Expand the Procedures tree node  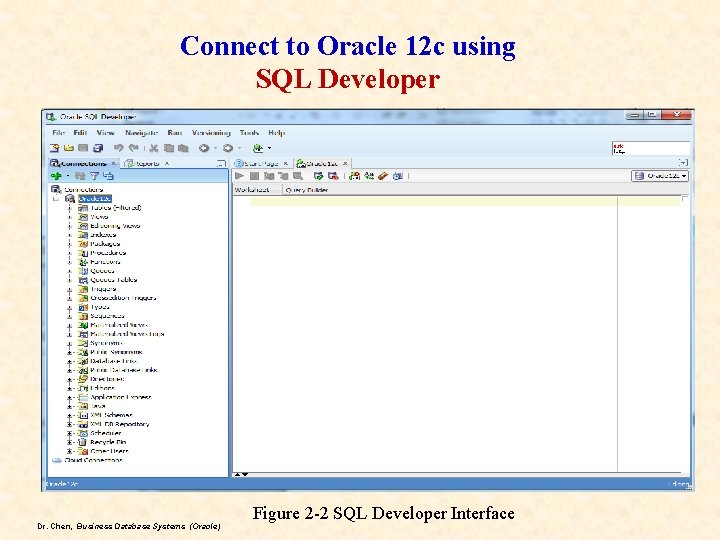[x=70, y=253]
